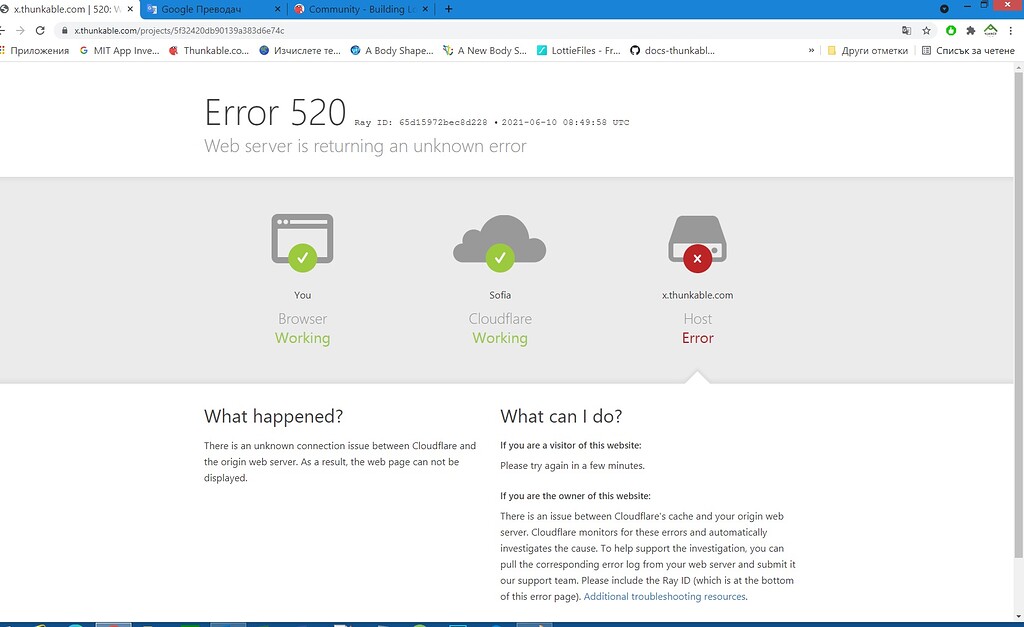
Task: Open the Google Translate icon in the address bar
Action: click(x=907, y=30)
